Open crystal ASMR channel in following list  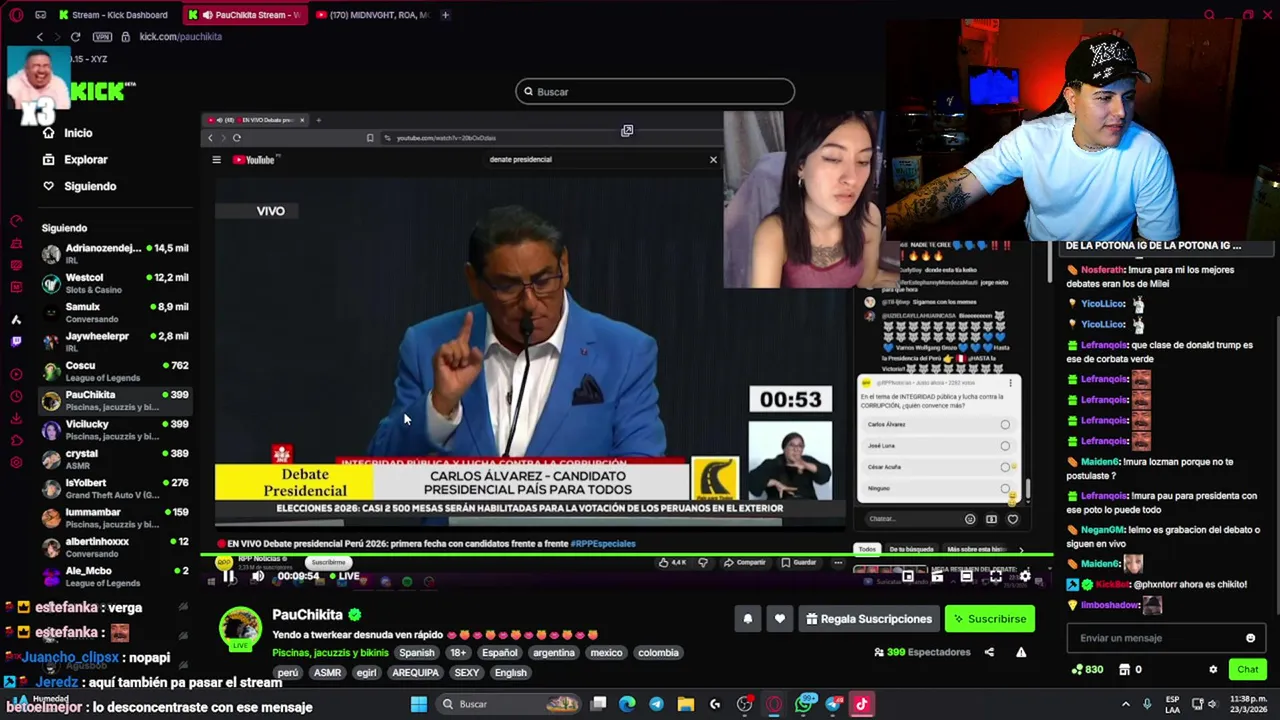click(x=115, y=459)
